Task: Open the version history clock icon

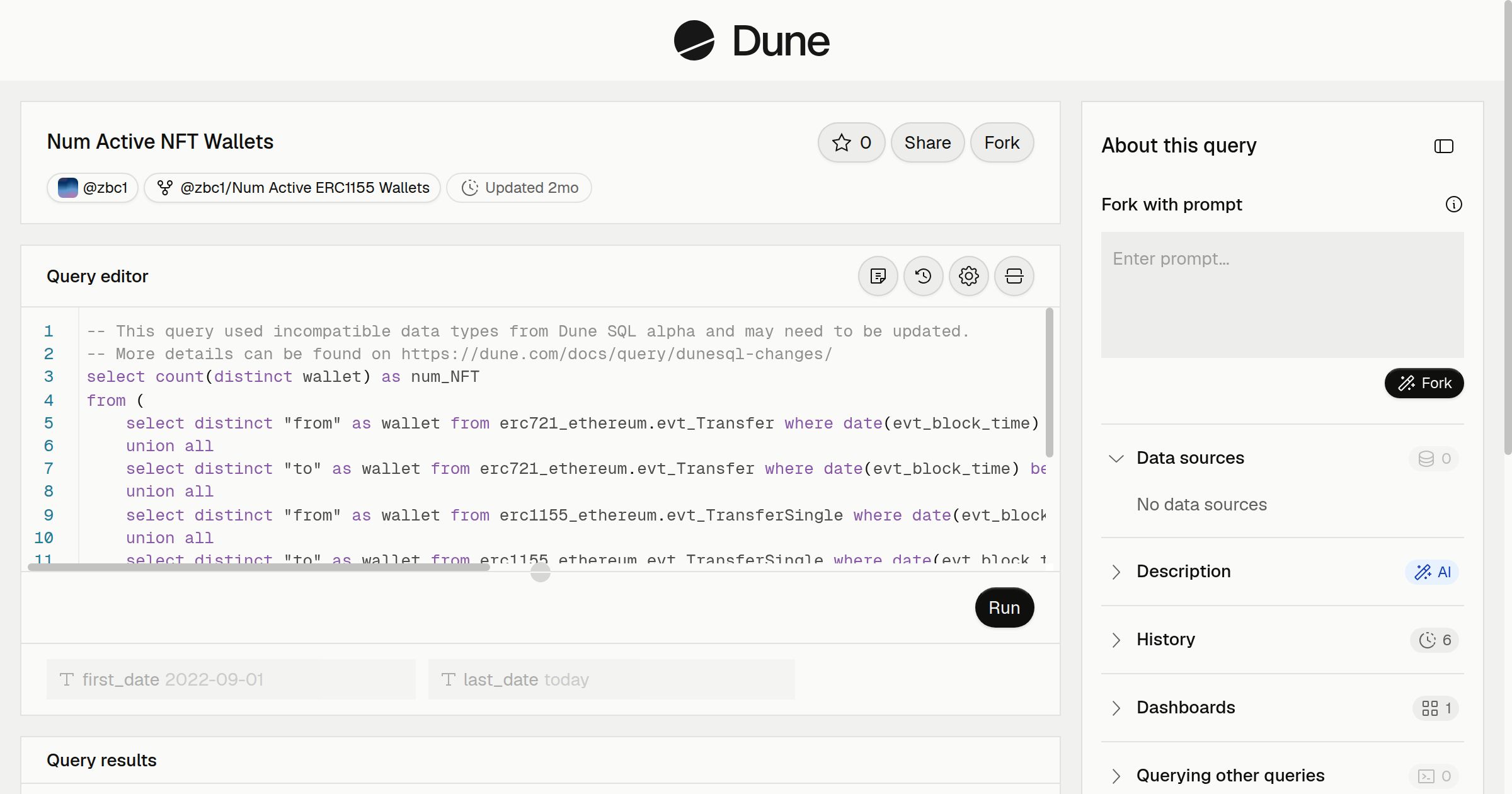Action: (923, 276)
